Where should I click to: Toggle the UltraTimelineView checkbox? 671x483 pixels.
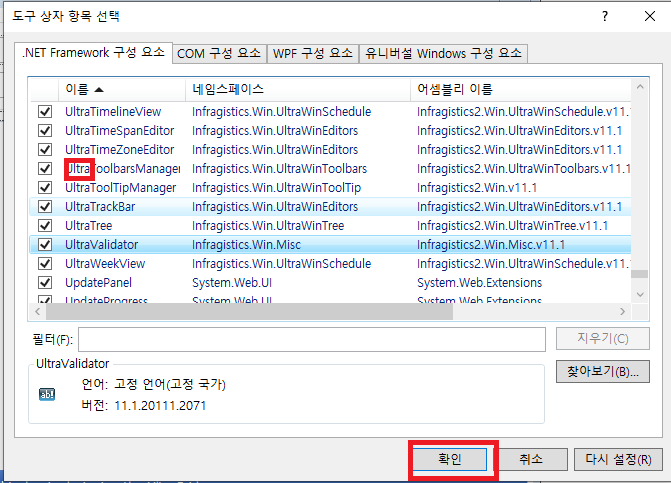(x=45, y=112)
